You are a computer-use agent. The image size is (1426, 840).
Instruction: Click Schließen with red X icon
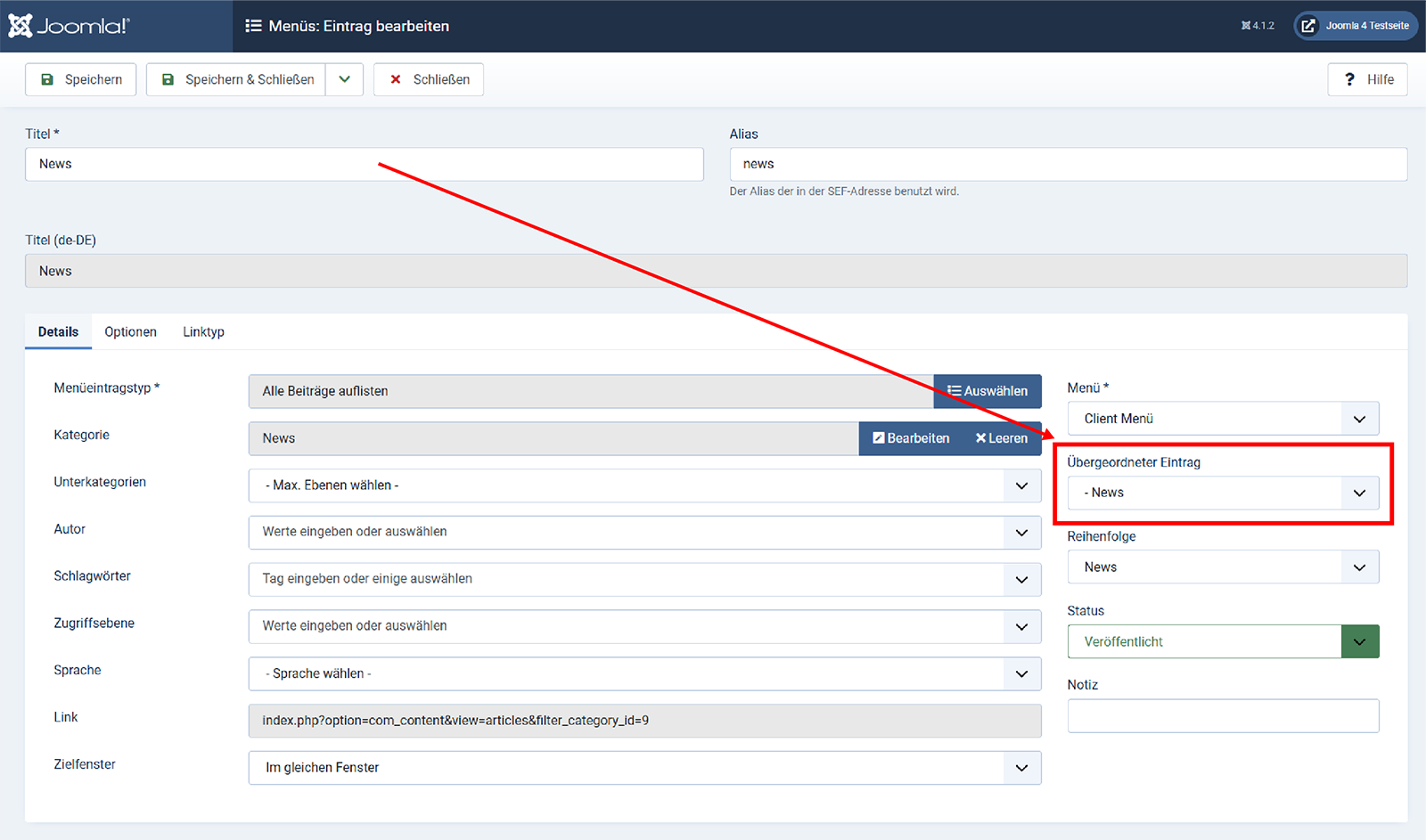click(x=429, y=79)
